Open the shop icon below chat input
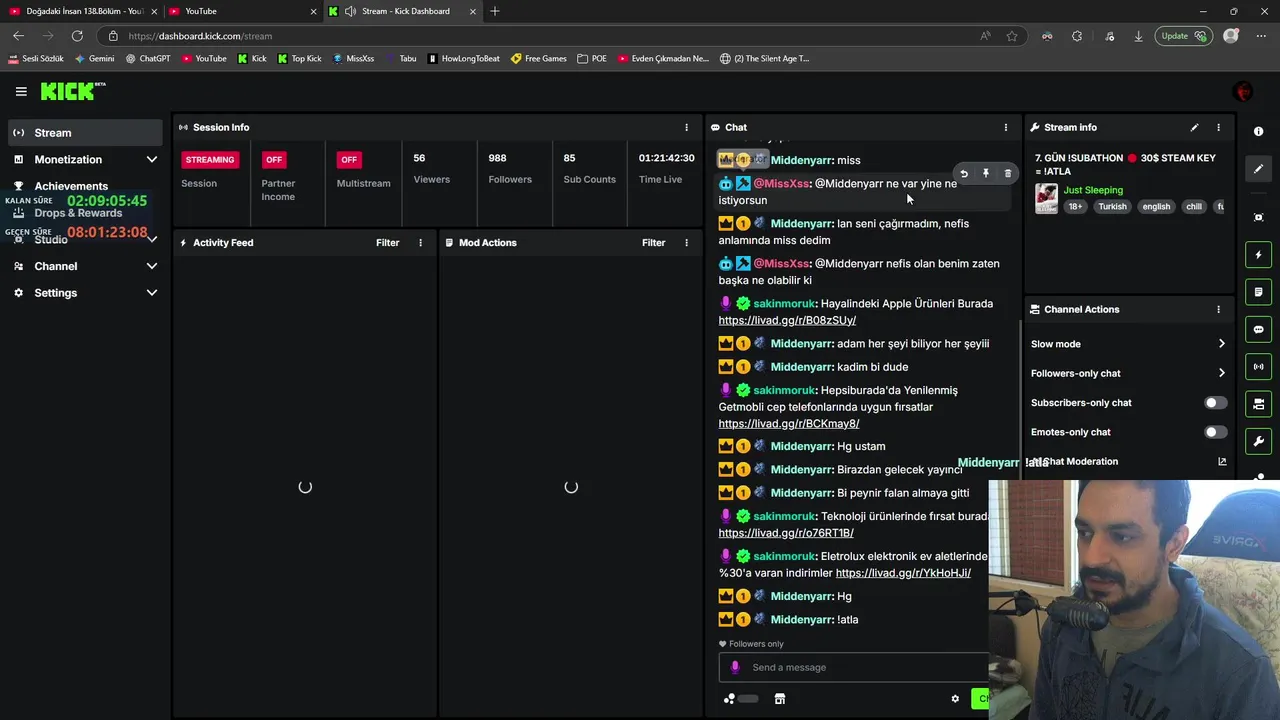Image resolution: width=1280 pixels, height=720 pixels. (x=780, y=699)
